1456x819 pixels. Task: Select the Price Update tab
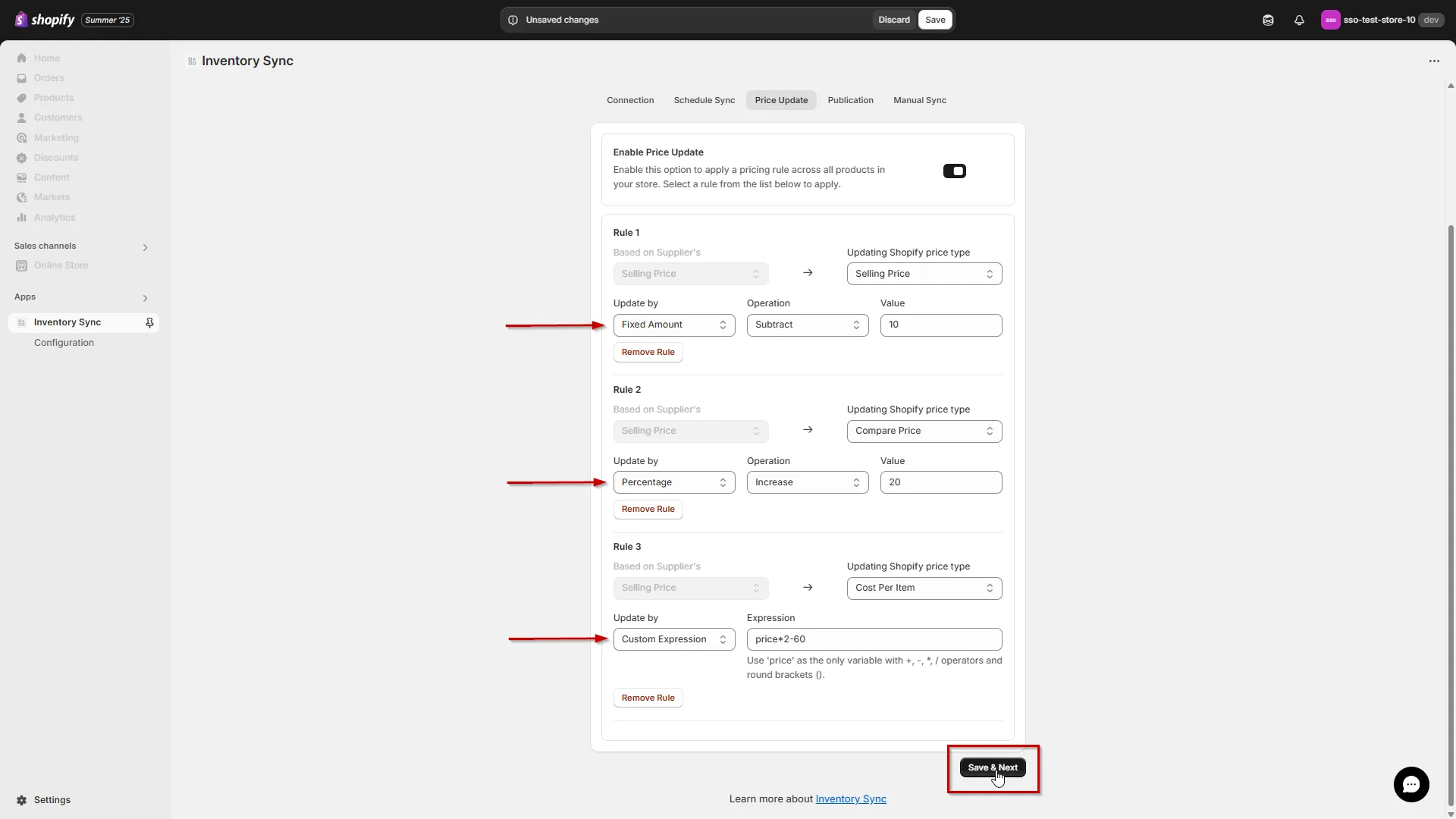coord(781,100)
